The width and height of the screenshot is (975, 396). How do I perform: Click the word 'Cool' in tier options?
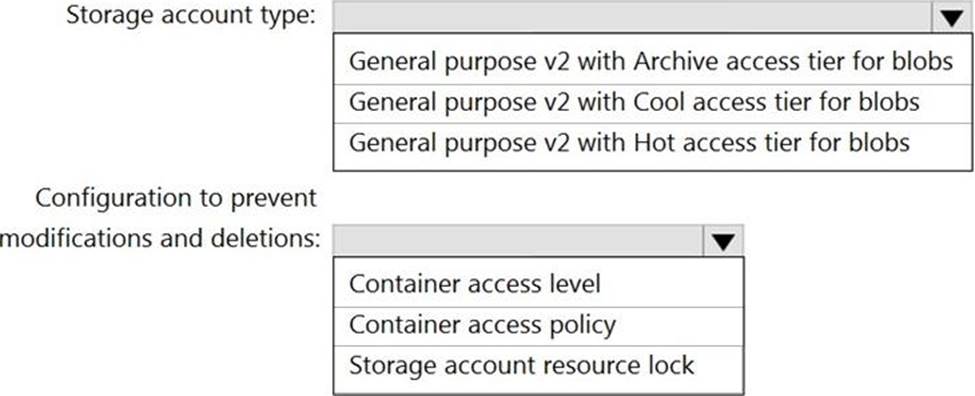[659, 102]
